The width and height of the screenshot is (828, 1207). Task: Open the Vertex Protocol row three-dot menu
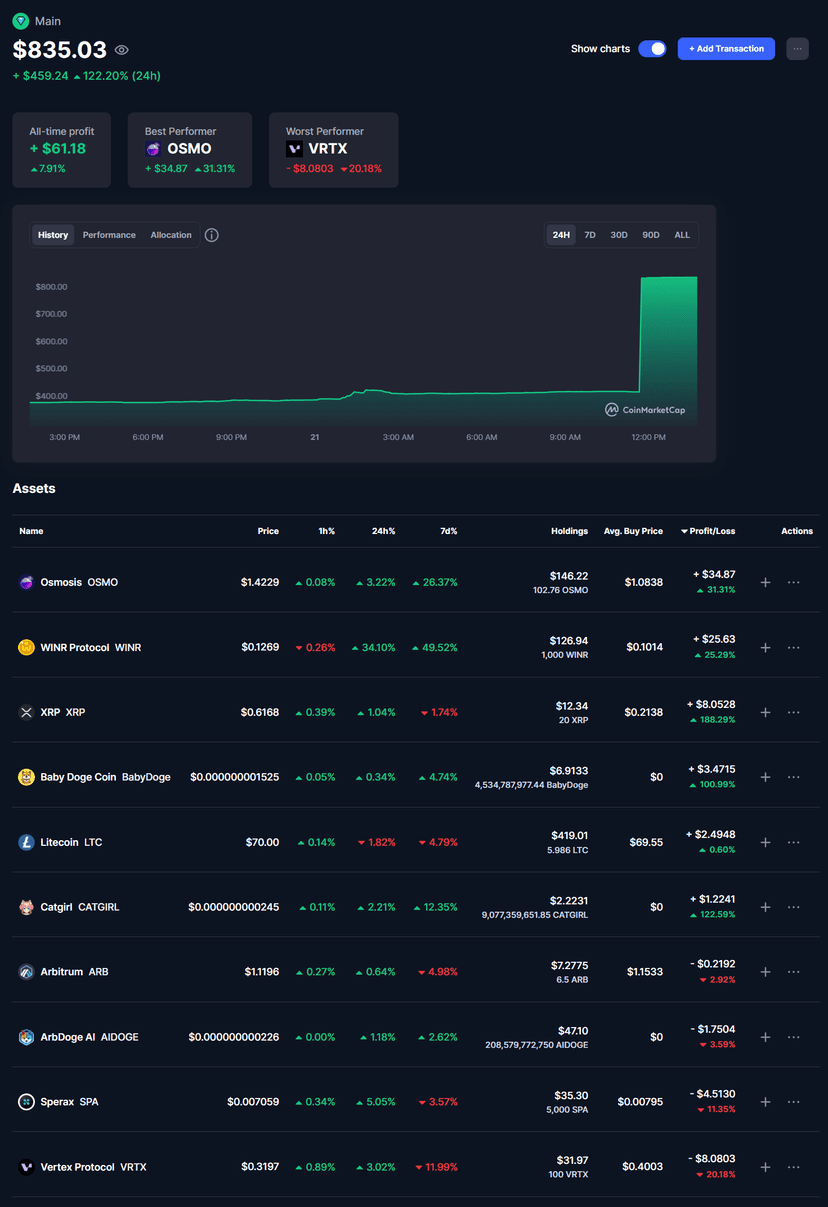pyautogui.click(x=794, y=1167)
